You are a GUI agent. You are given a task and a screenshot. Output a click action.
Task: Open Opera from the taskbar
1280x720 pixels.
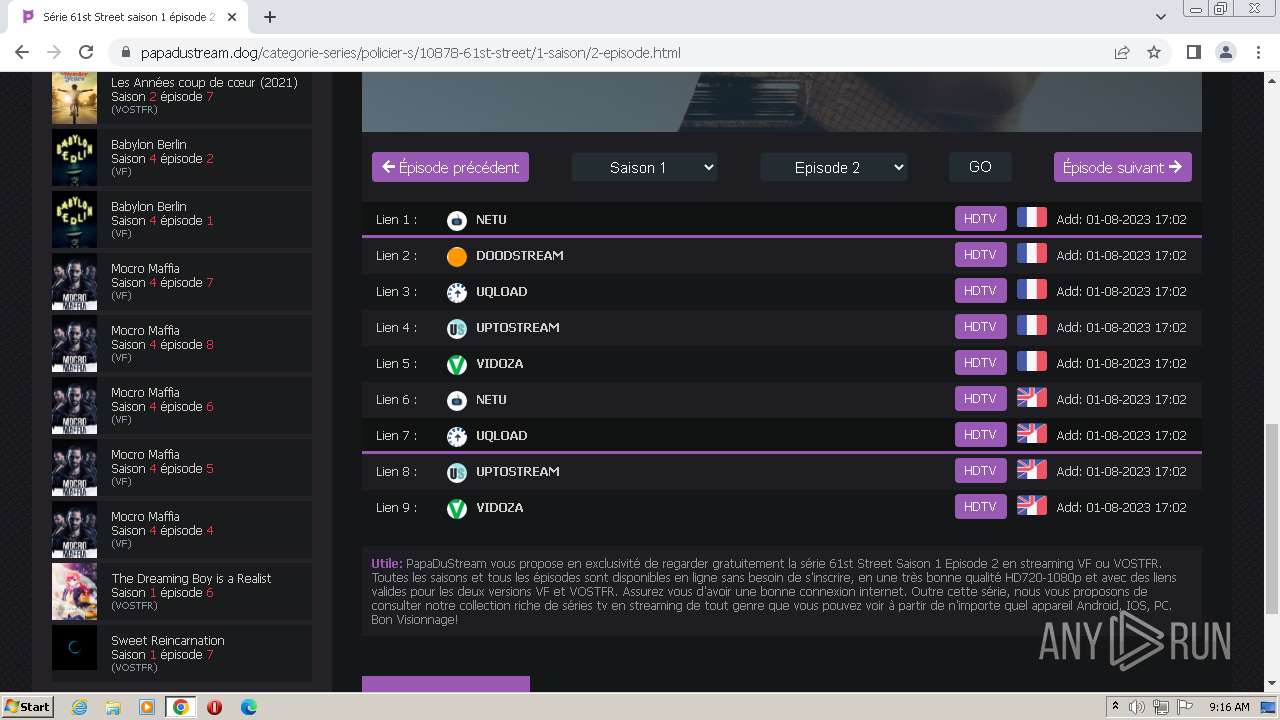tap(214, 707)
